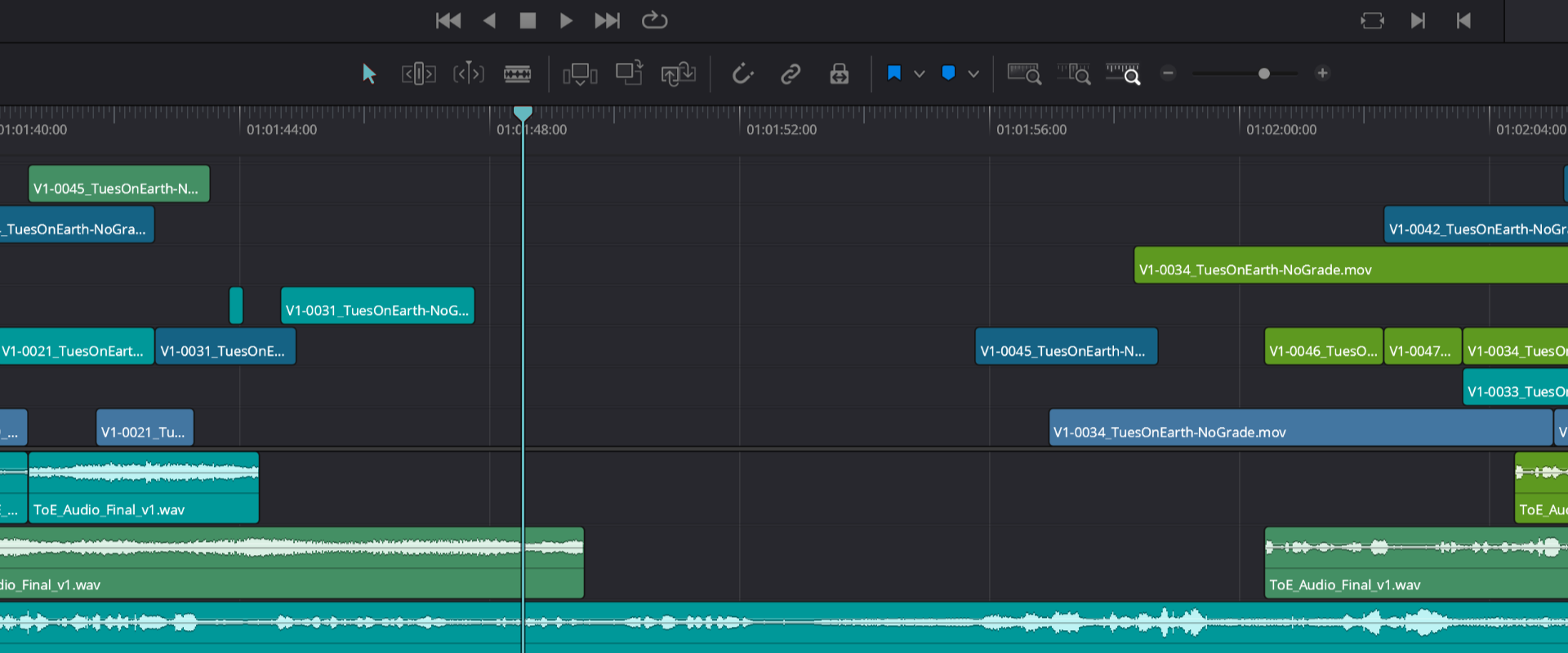Image resolution: width=1568 pixels, height=653 pixels.
Task: Select the Blade Edit tool
Action: (517, 74)
